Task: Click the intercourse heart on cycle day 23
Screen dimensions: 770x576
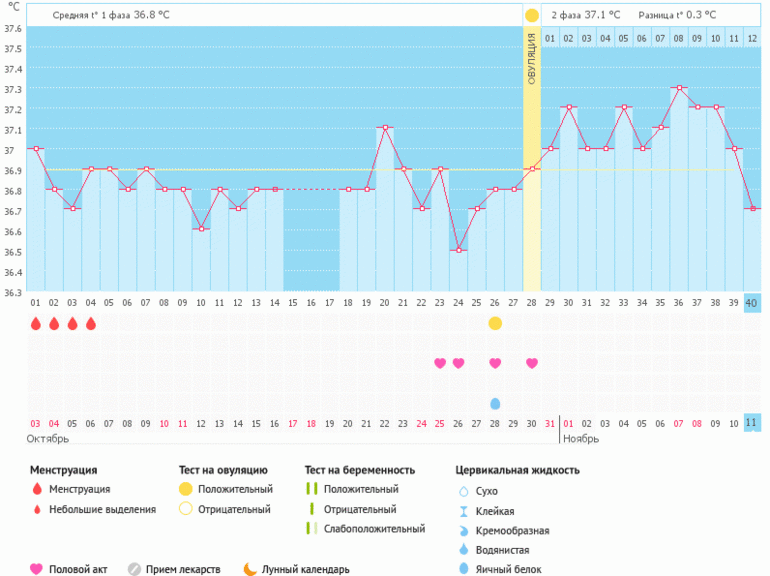Action: (440, 363)
